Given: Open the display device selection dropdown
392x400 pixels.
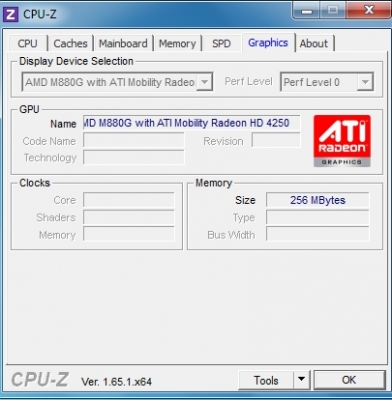Looking at the screenshot, I should point(117,82).
